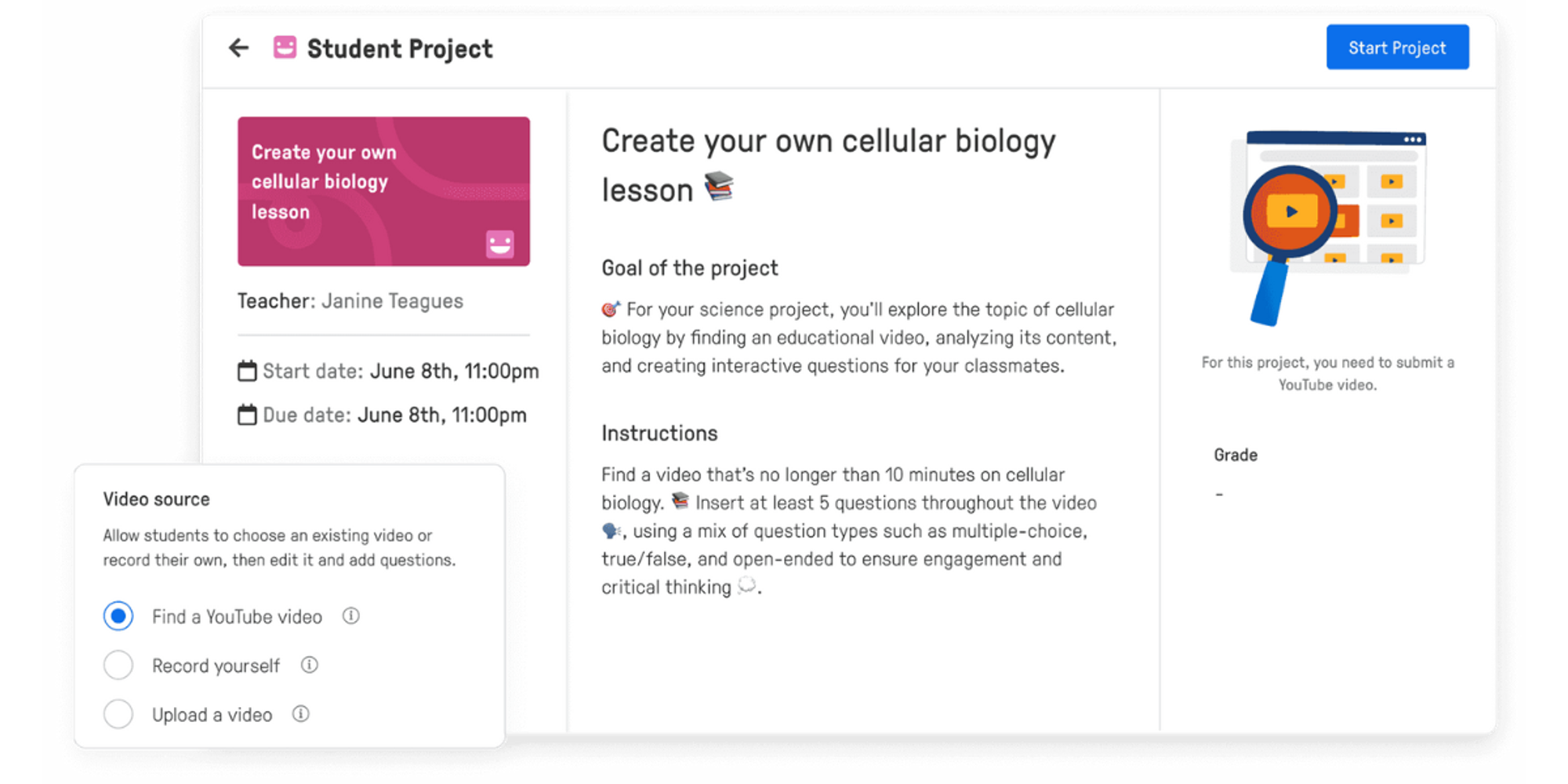
Task: Select the Record yourself option
Action: click(x=118, y=665)
